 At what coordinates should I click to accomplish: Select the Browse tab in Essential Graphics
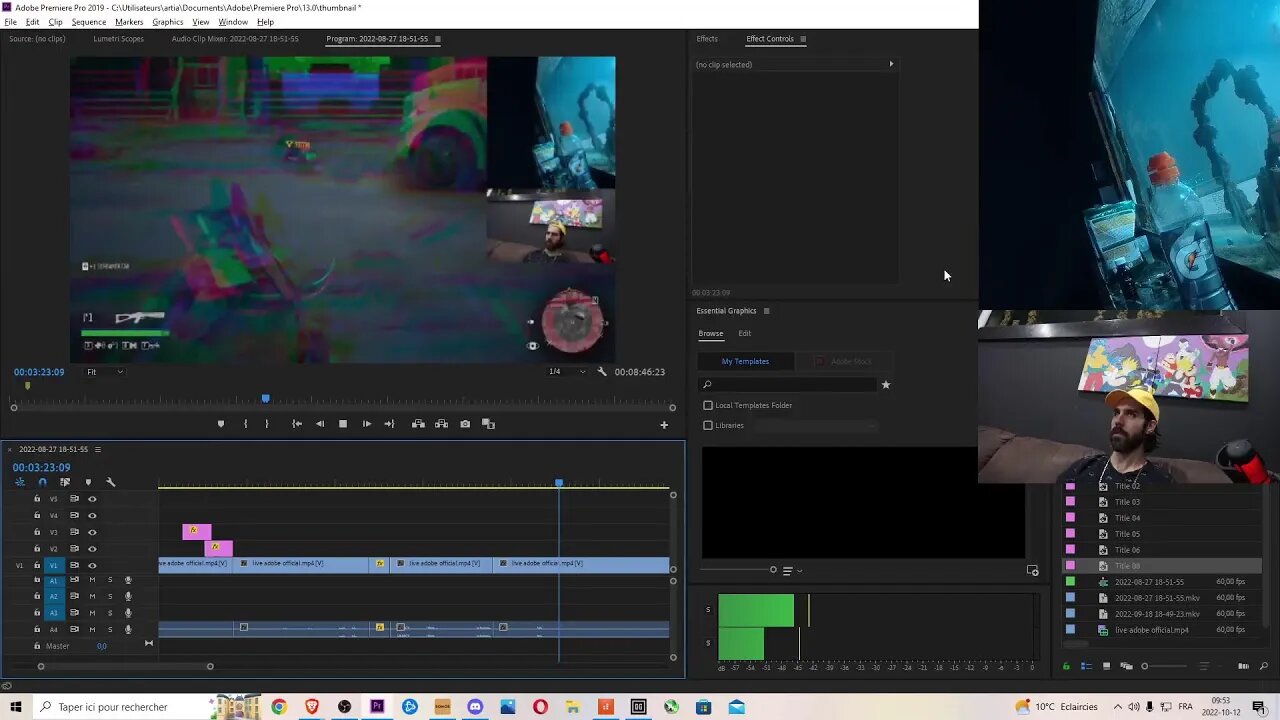pos(711,333)
